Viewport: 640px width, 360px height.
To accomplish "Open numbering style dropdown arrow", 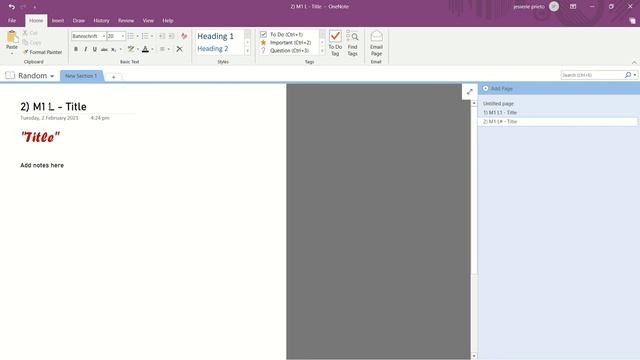I will (x=152, y=36).
